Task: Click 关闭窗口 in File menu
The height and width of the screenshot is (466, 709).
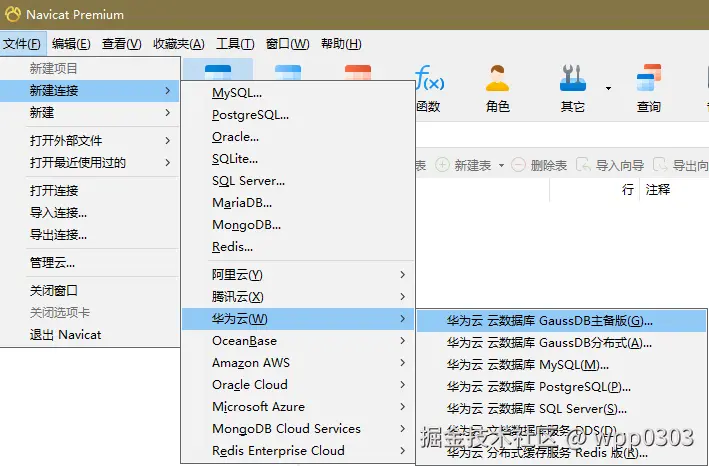Action: (x=90, y=291)
